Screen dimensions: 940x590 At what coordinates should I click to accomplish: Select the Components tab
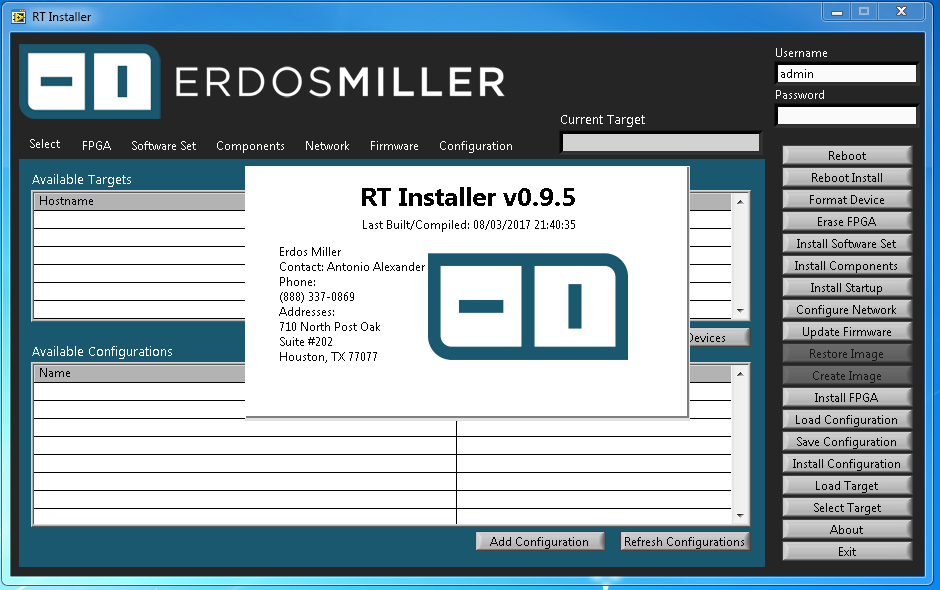click(x=250, y=146)
